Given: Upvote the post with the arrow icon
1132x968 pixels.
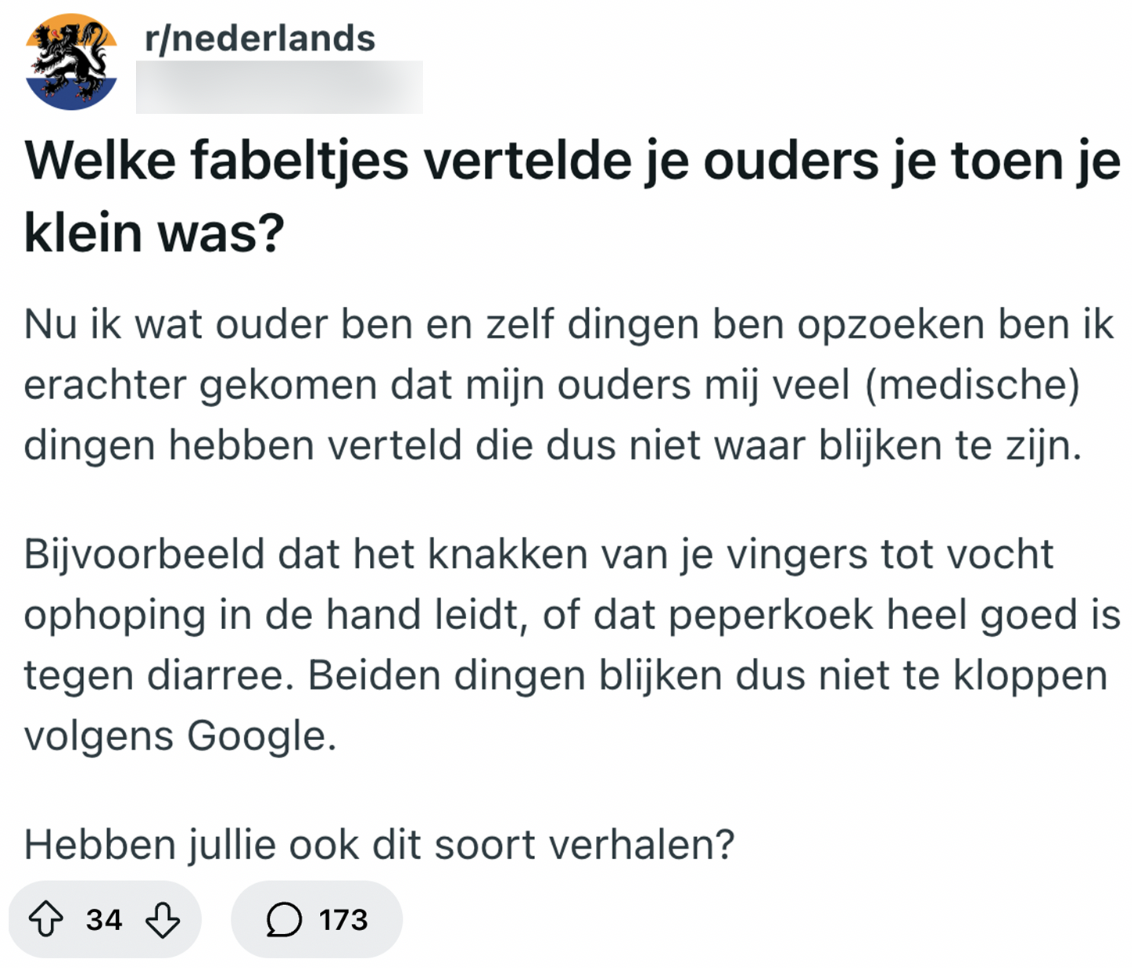Looking at the screenshot, I should pyautogui.click(x=47, y=918).
